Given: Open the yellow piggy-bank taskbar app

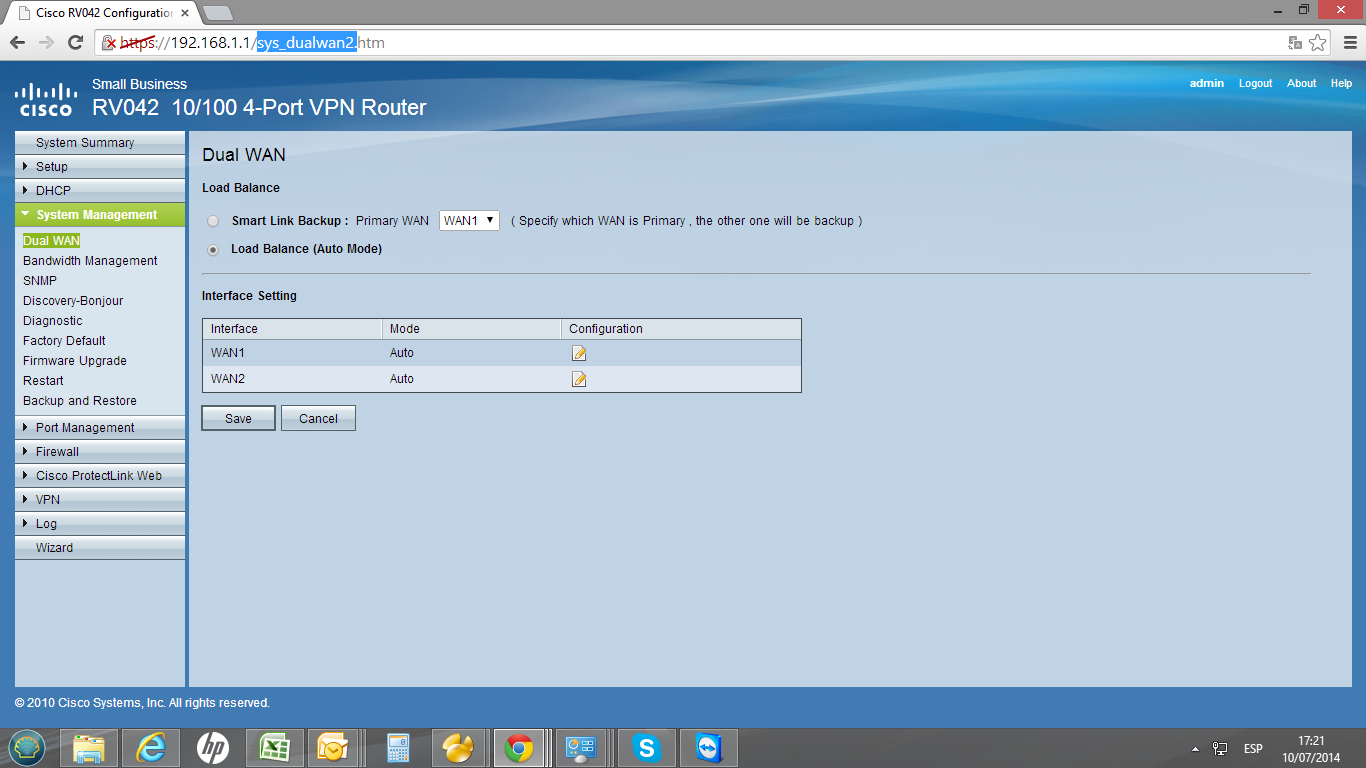Looking at the screenshot, I should 458,747.
